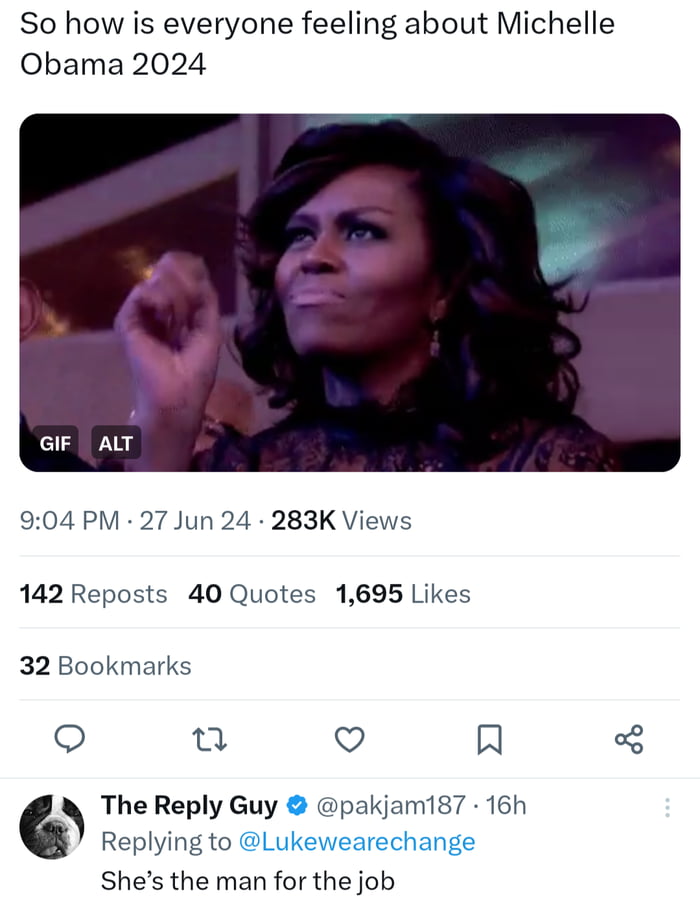Click the reply speech bubble icon
The width and height of the screenshot is (700, 906).
tap(68, 739)
